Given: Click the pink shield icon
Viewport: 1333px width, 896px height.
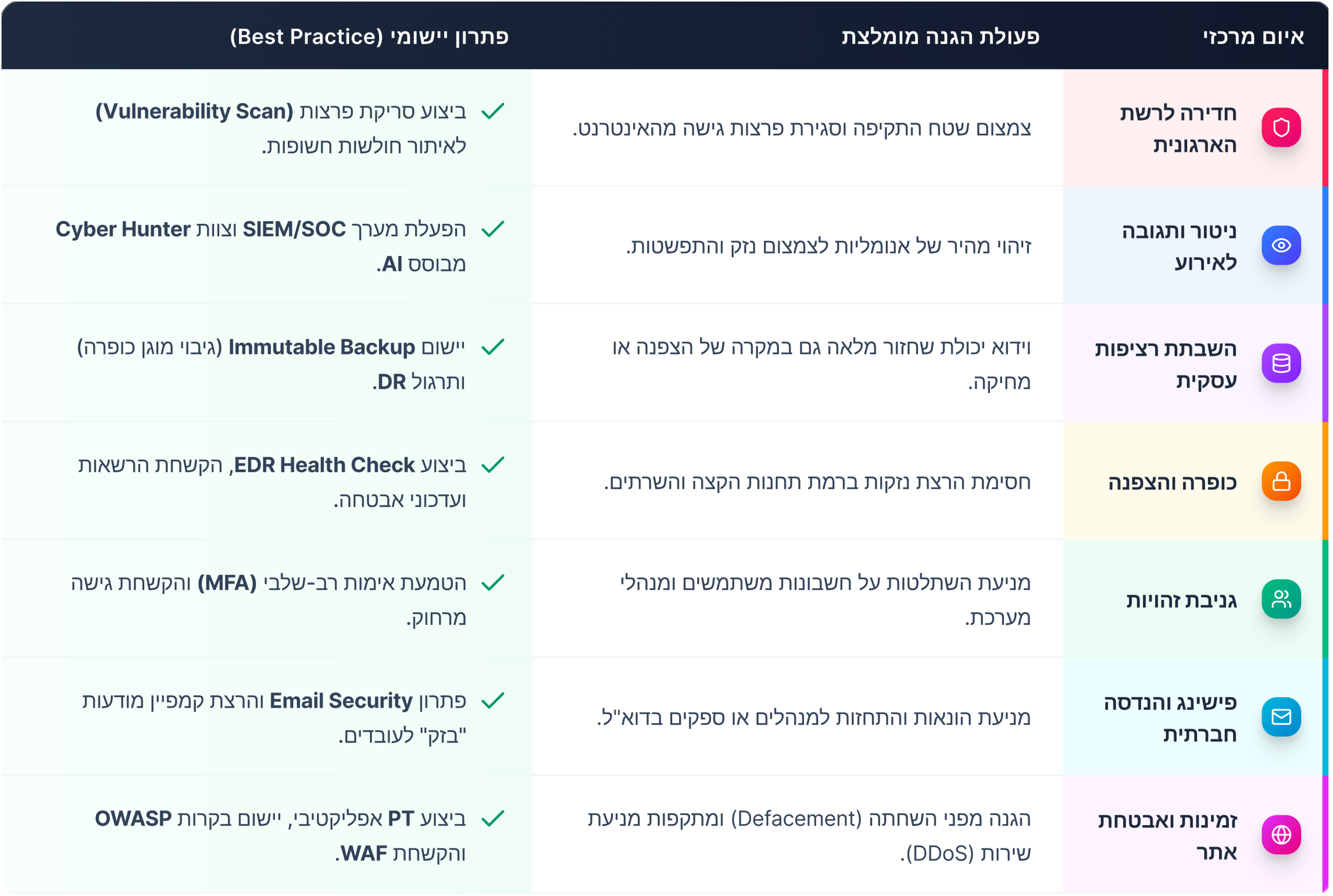Looking at the screenshot, I should [1281, 128].
